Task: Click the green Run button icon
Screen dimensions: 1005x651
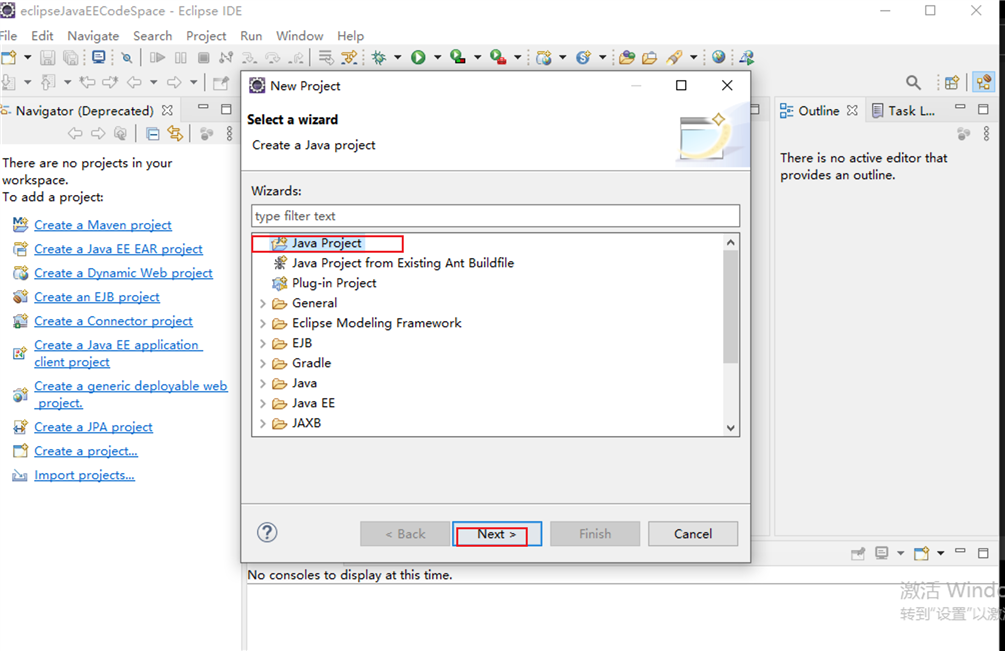Action: click(418, 58)
